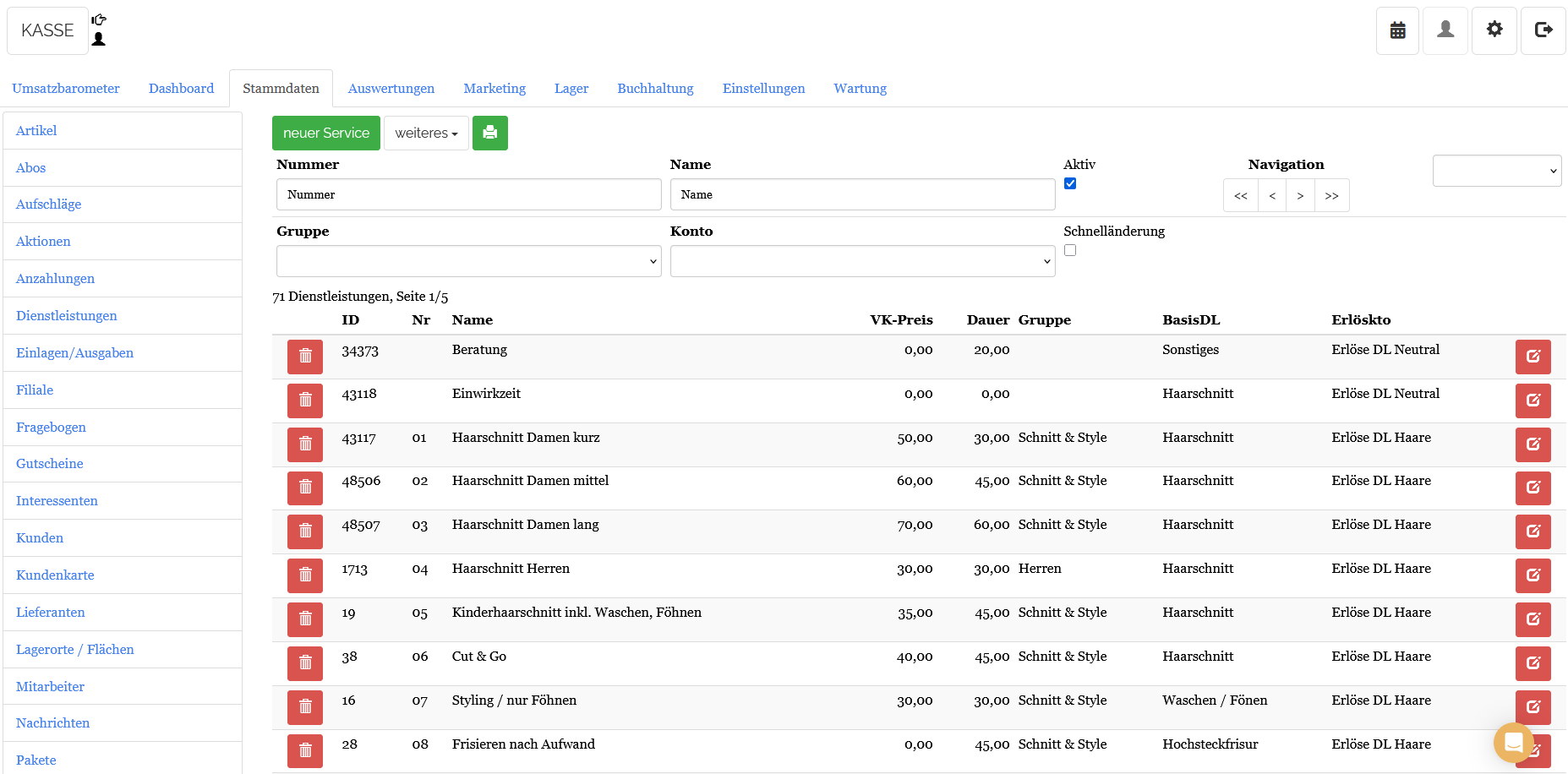Click the logout icon button

[1543, 30]
